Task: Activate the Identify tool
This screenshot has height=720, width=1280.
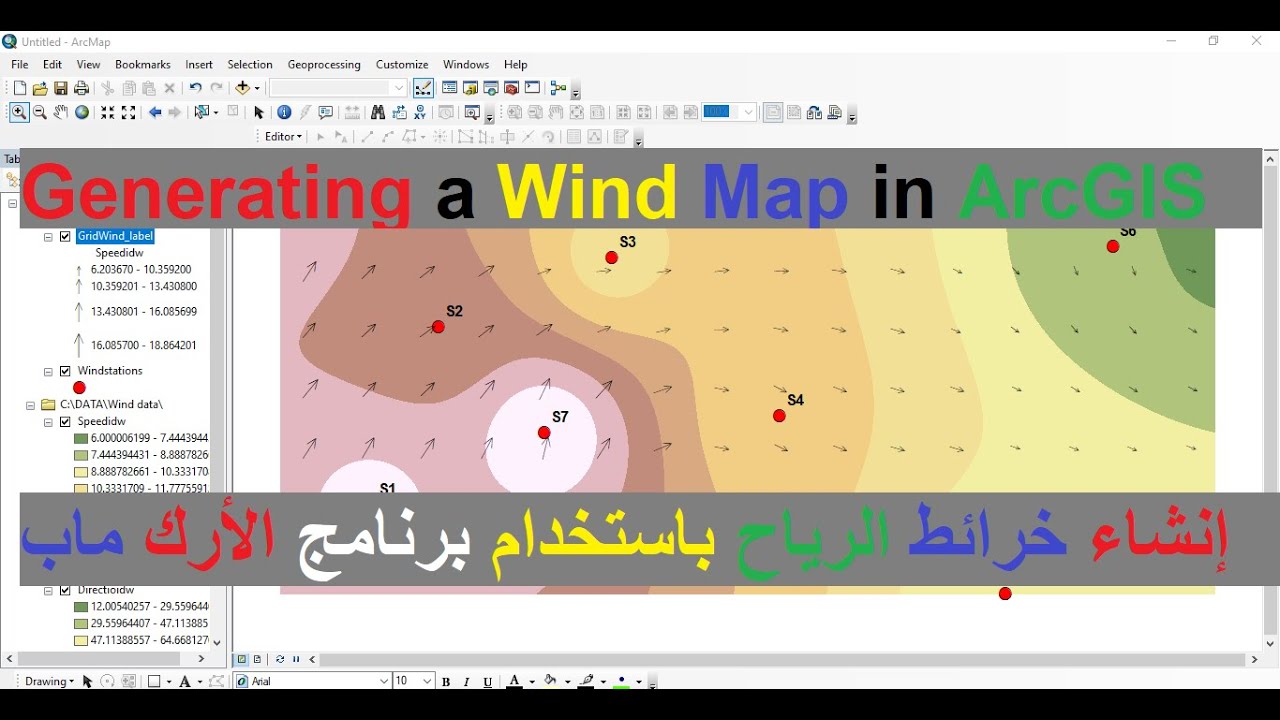Action: click(284, 113)
